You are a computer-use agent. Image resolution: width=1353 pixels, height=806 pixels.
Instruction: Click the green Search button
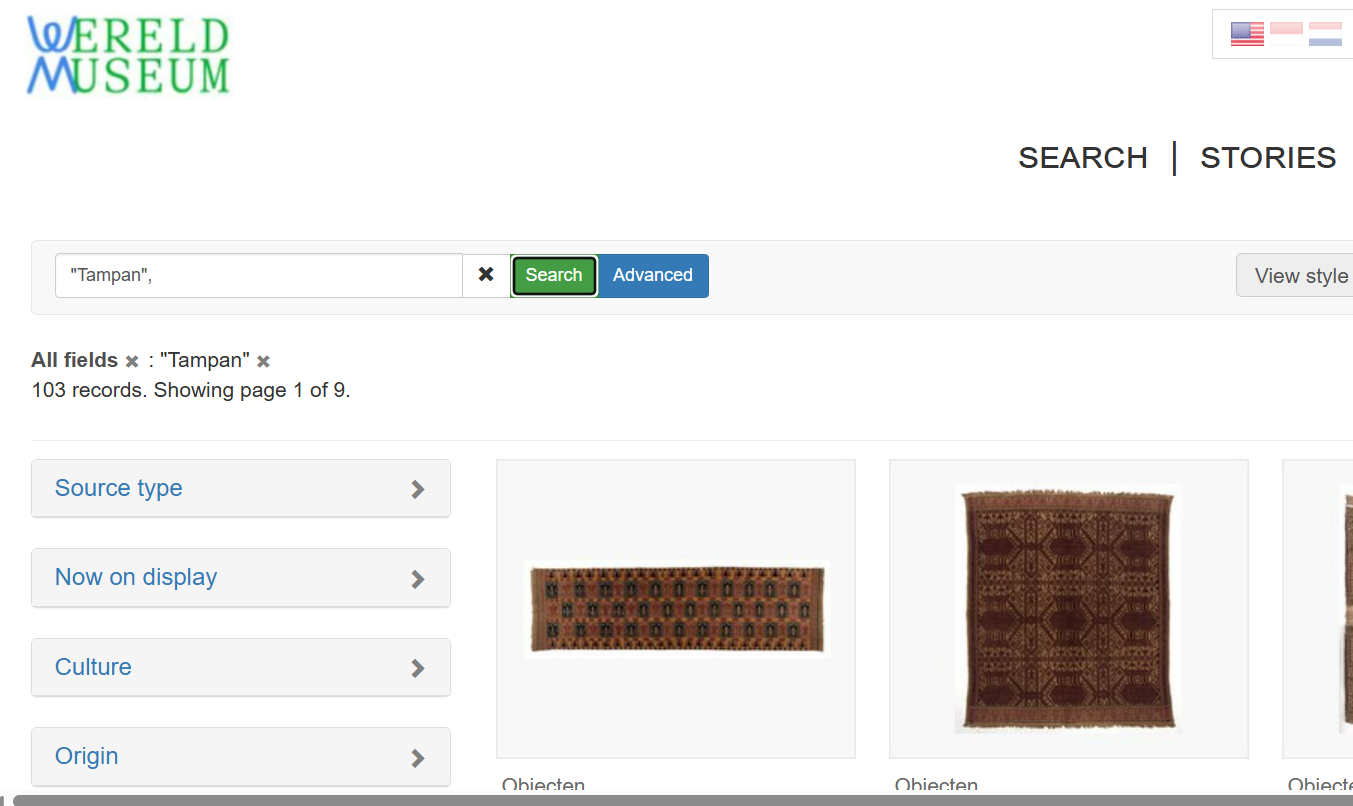tap(554, 275)
